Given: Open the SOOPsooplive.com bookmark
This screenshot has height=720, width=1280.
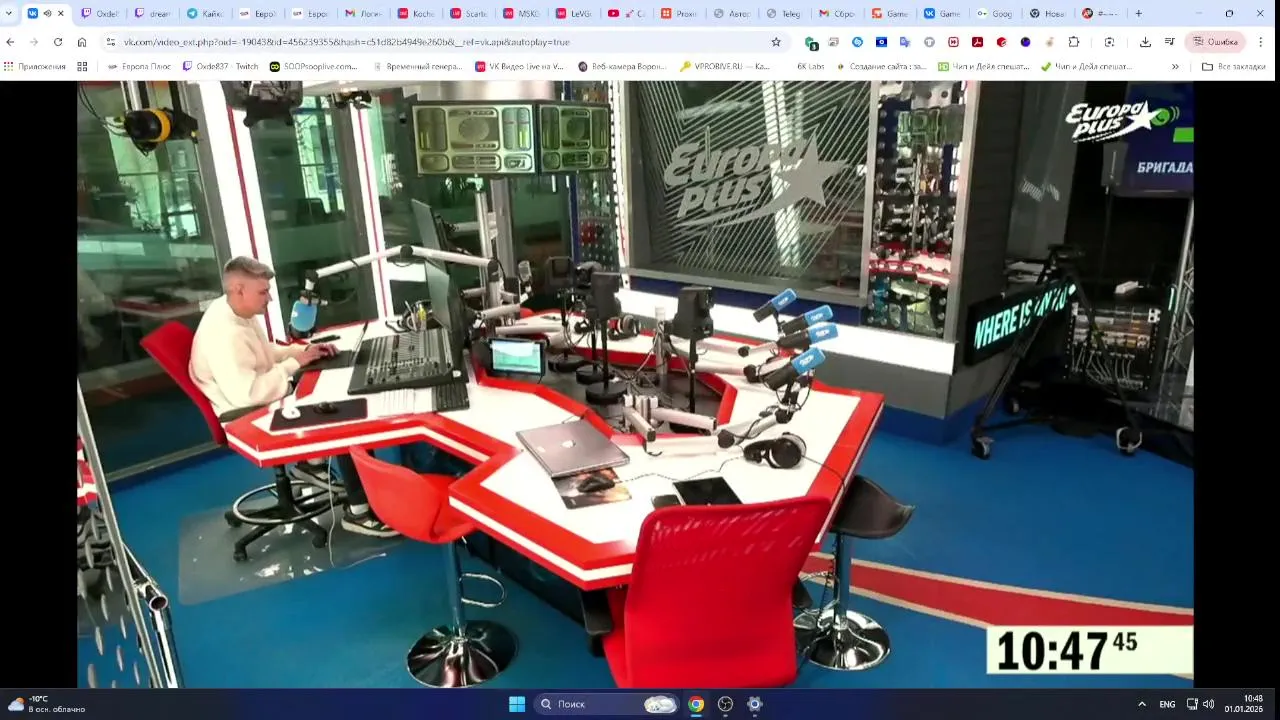Looking at the screenshot, I should pos(313,67).
